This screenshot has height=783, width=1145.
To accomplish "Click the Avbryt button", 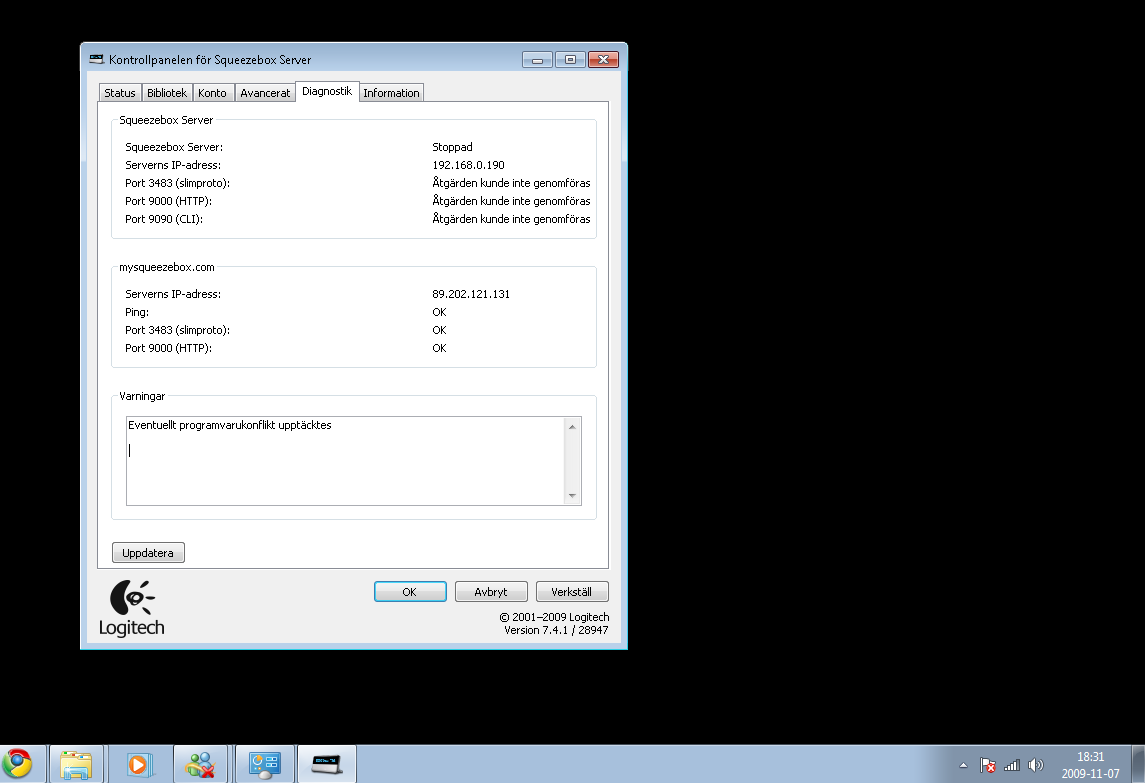I will [491, 592].
